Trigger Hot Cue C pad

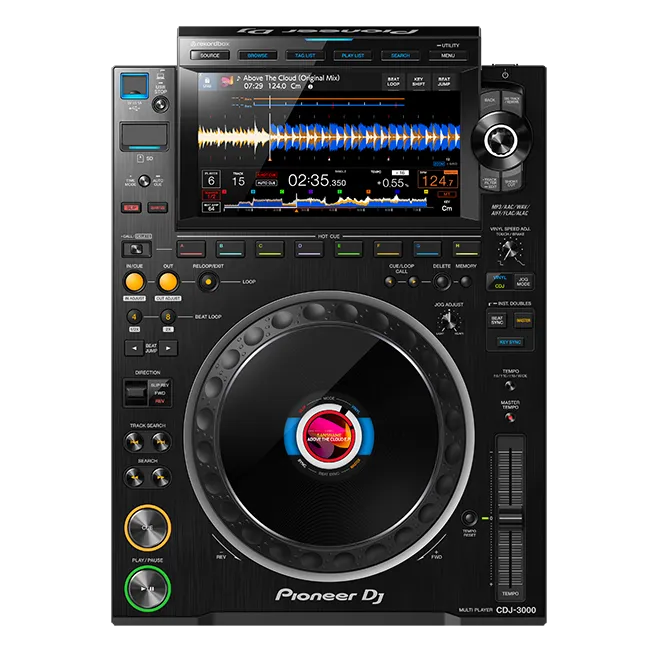pos(269,249)
